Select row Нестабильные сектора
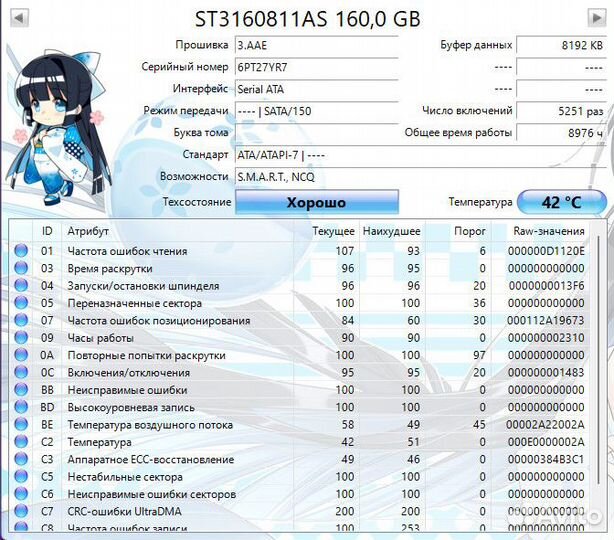 click(x=300, y=476)
